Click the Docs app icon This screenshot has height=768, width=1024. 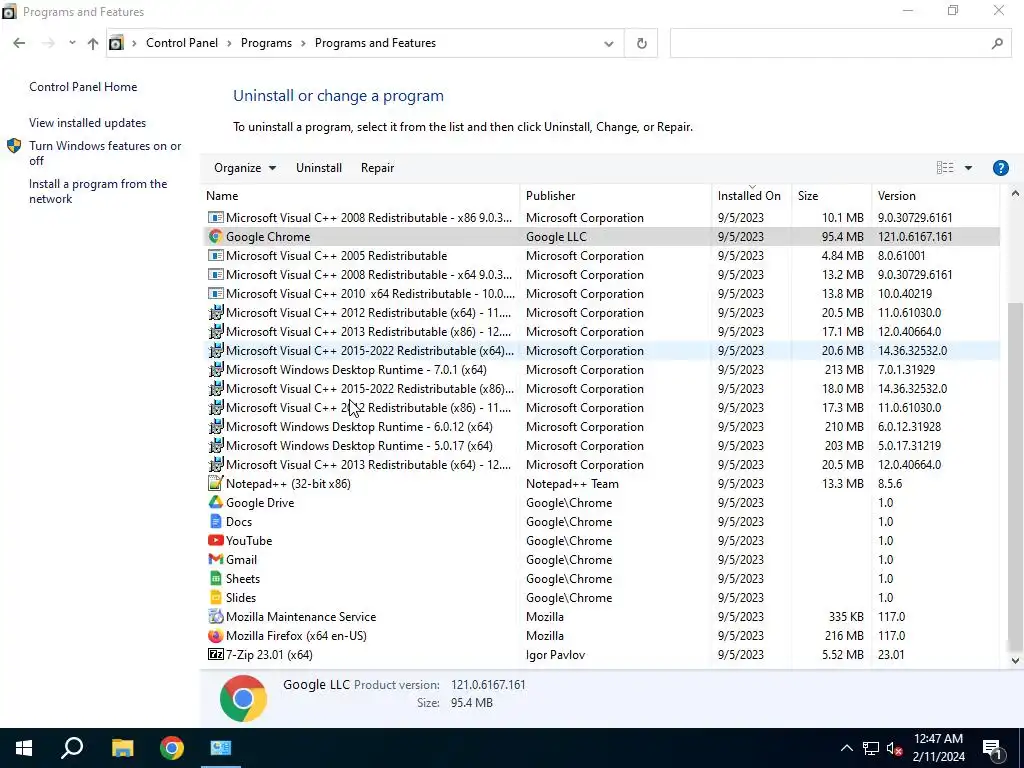(x=215, y=521)
